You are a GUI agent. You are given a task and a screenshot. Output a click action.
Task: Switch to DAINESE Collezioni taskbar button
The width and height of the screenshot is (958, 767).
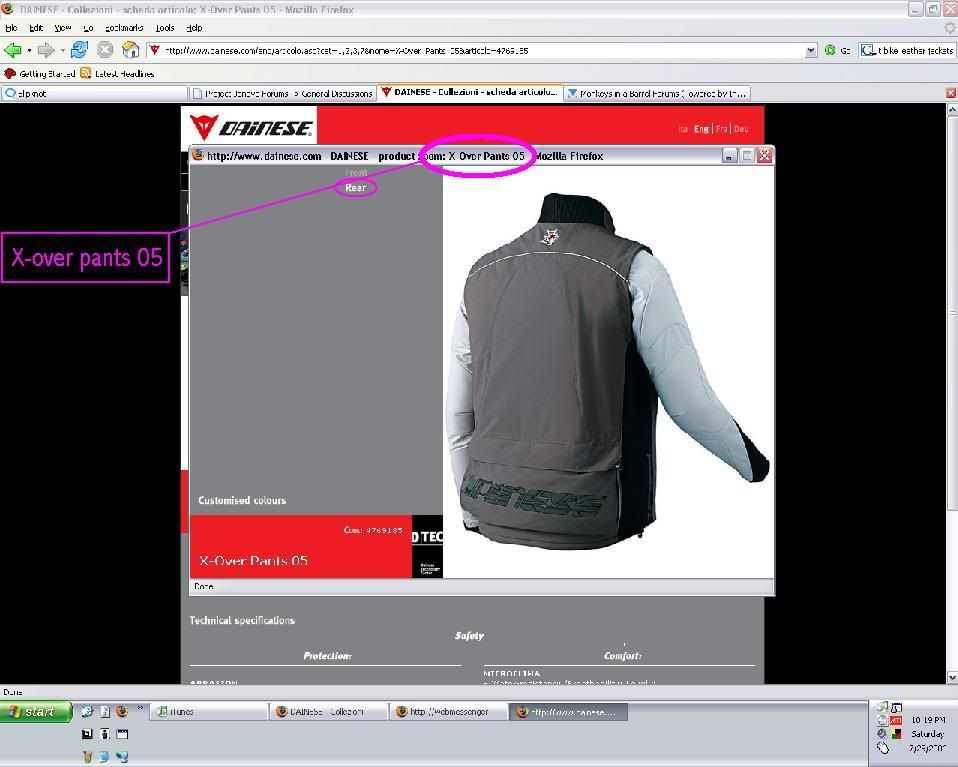(329, 712)
